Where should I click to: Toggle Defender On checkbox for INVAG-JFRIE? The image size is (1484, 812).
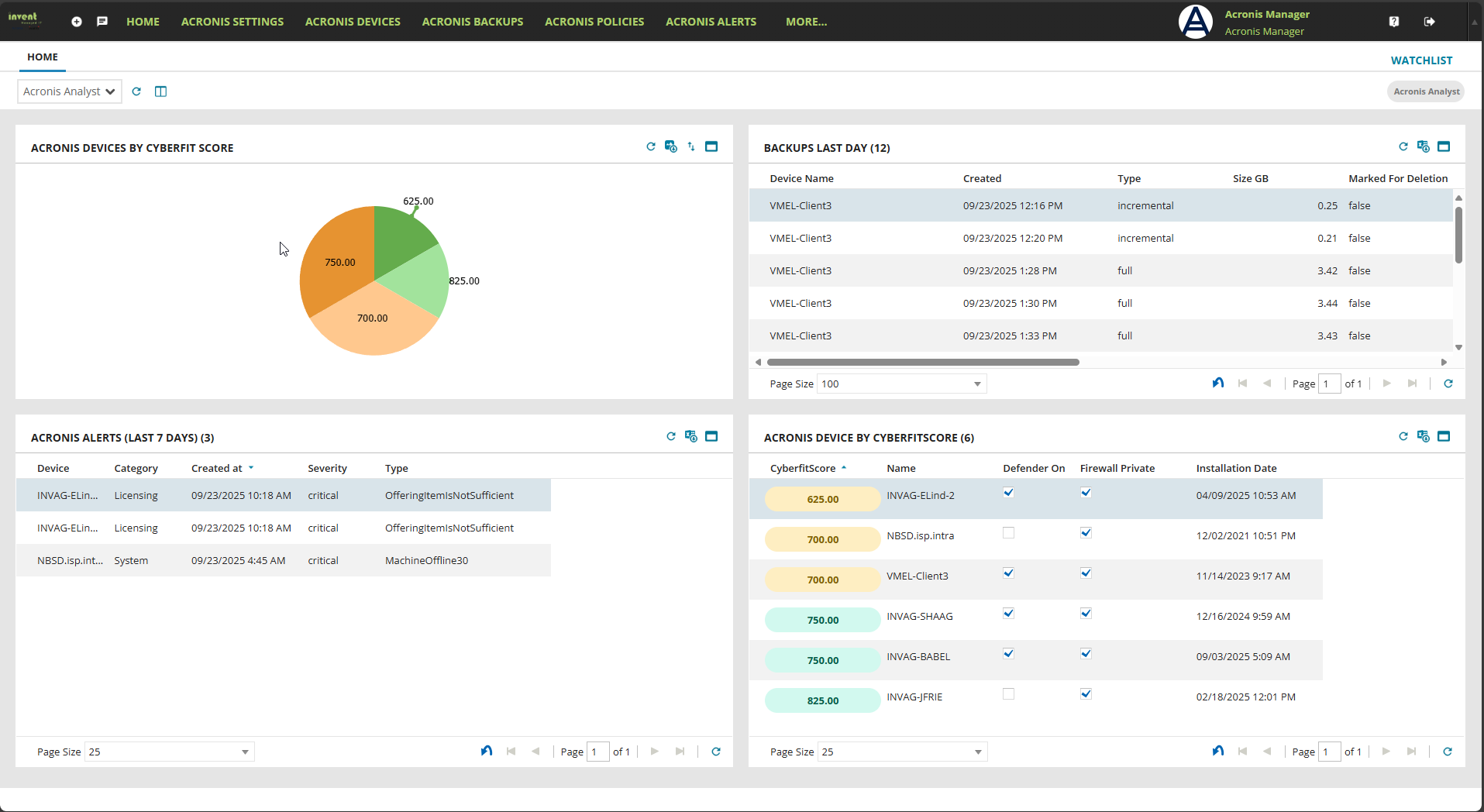(x=1008, y=694)
